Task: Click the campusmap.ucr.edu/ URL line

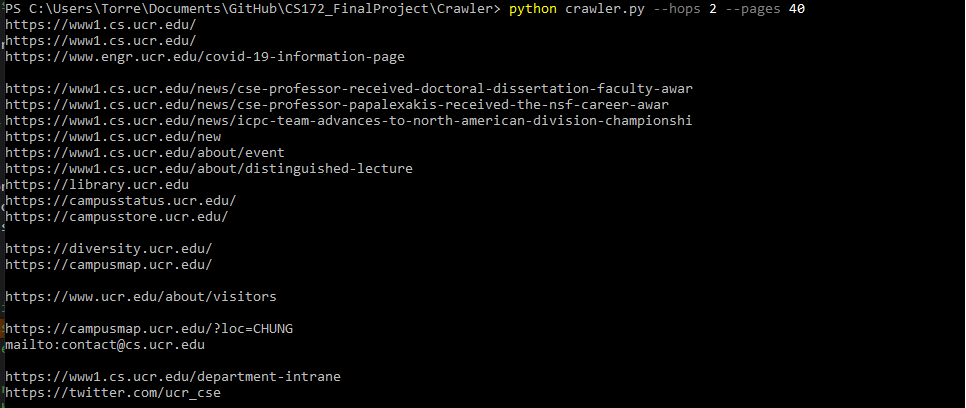Action: [x=109, y=265]
